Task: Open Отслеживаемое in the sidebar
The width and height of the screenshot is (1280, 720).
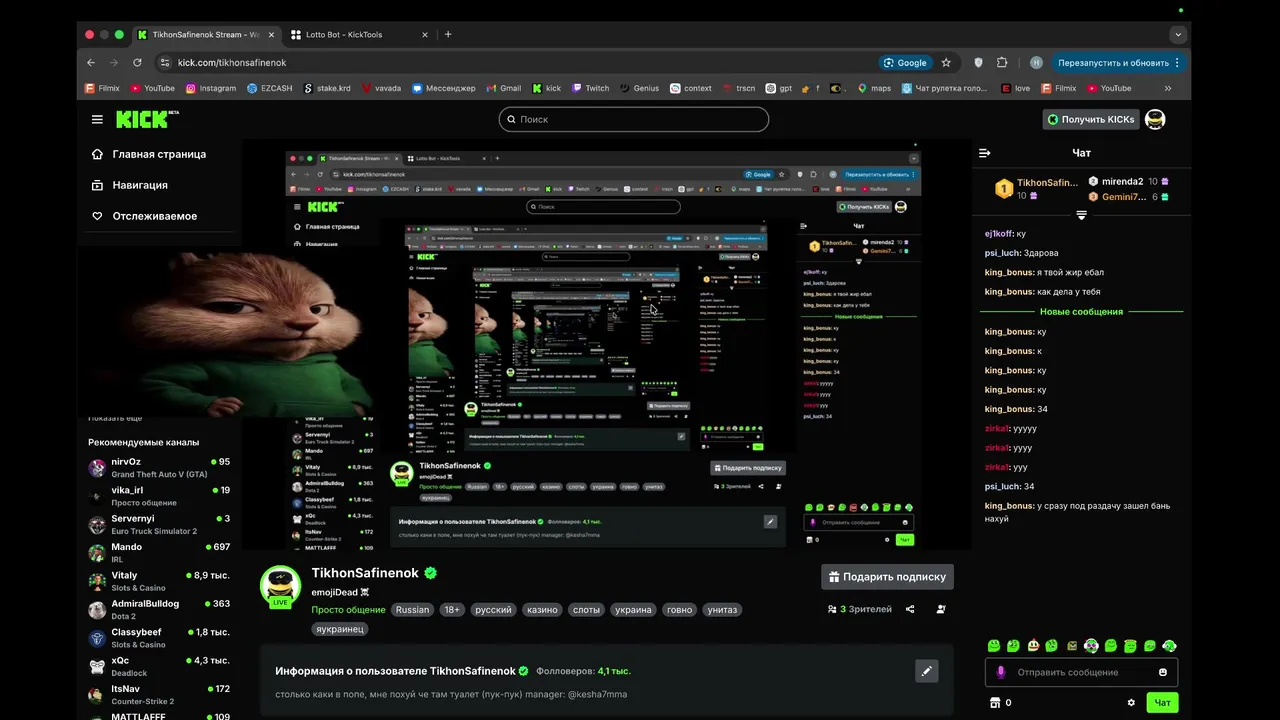Action: pyautogui.click(x=145, y=216)
